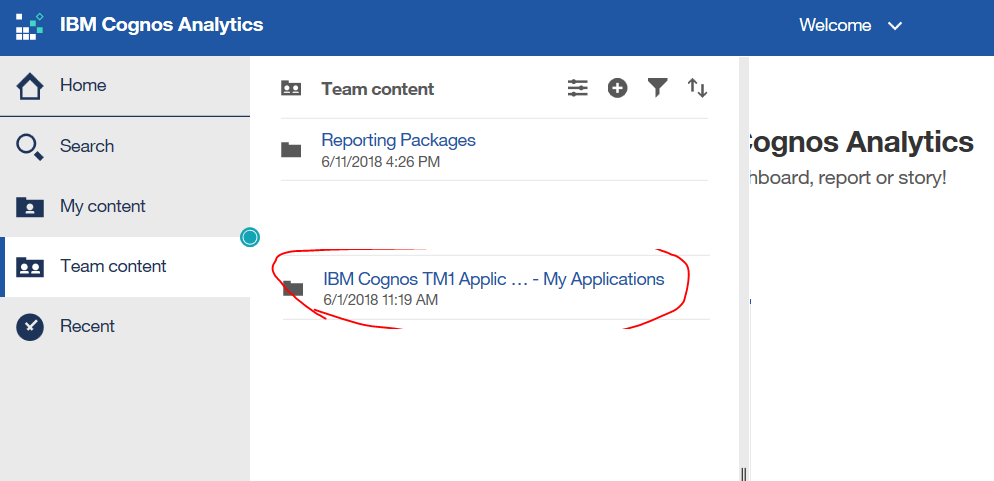The image size is (994, 481).
Task: Click the teal pin circle on panel edge
Action: (250, 237)
